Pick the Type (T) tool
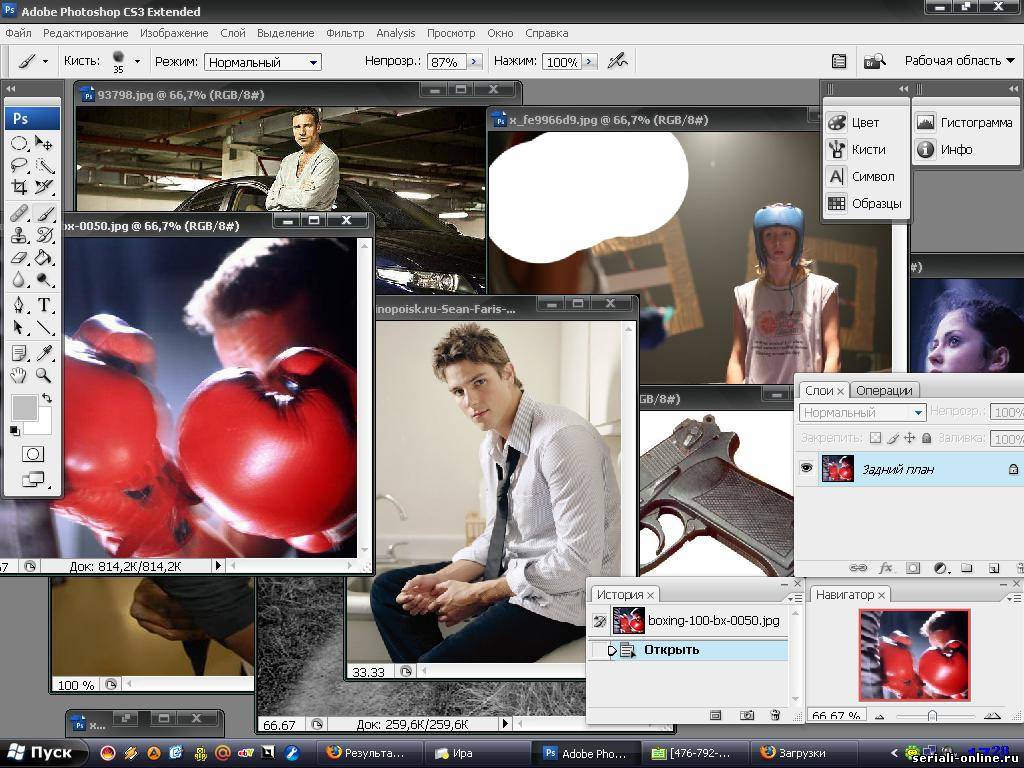1024x768 pixels. (x=44, y=305)
